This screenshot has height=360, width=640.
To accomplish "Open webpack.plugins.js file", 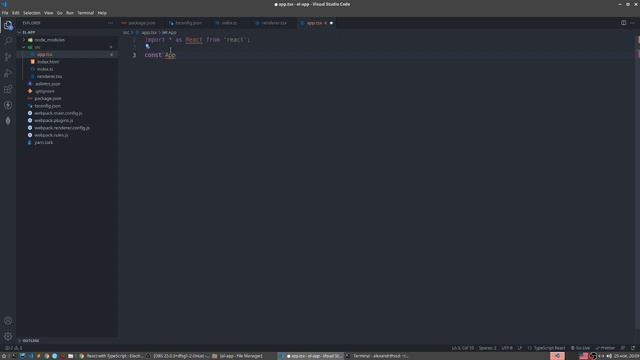I will 67,120.
